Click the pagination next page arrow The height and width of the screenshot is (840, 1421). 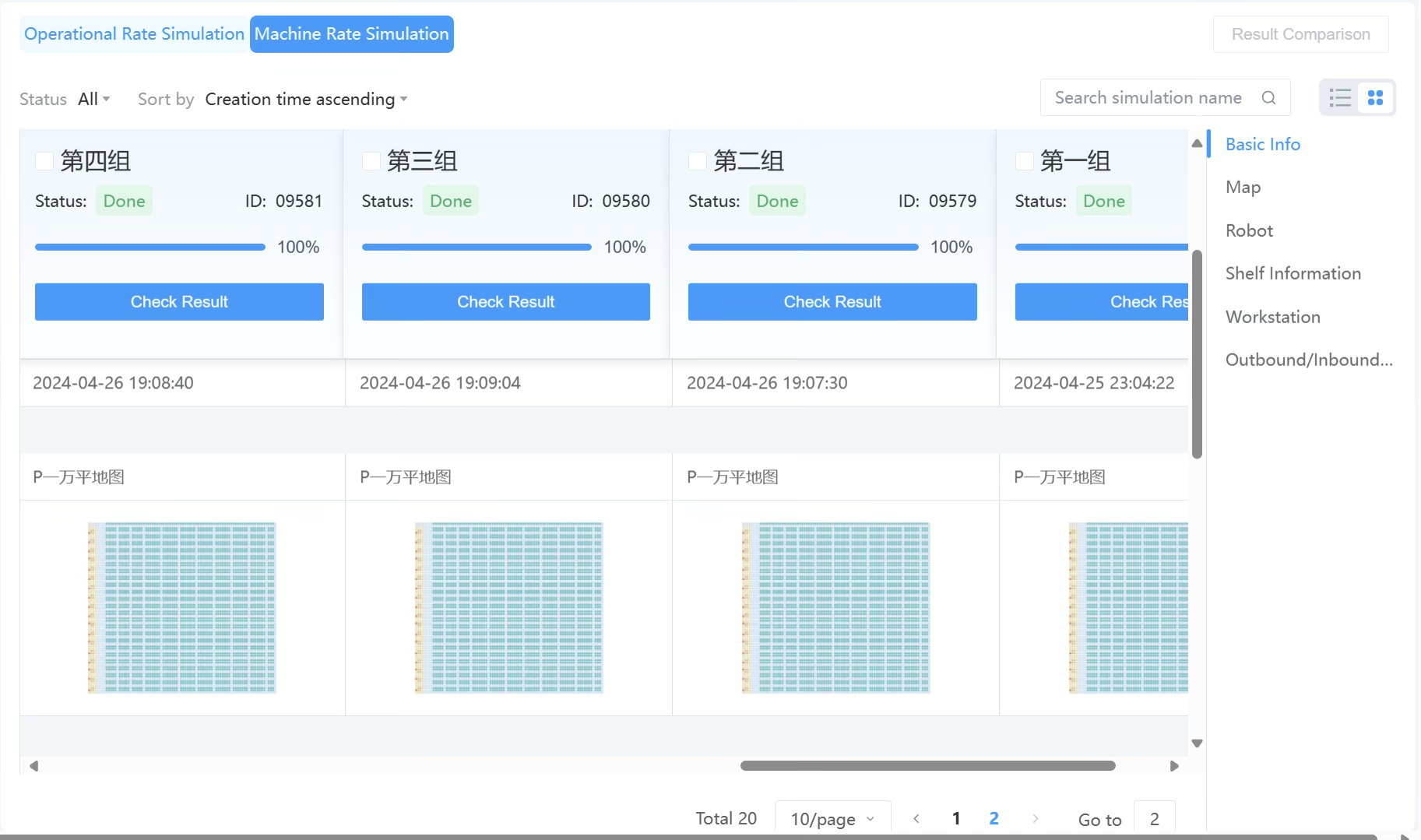click(1035, 818)
